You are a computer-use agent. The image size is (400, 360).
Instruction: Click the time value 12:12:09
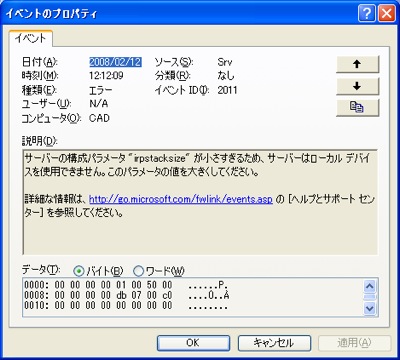point(106,76)
